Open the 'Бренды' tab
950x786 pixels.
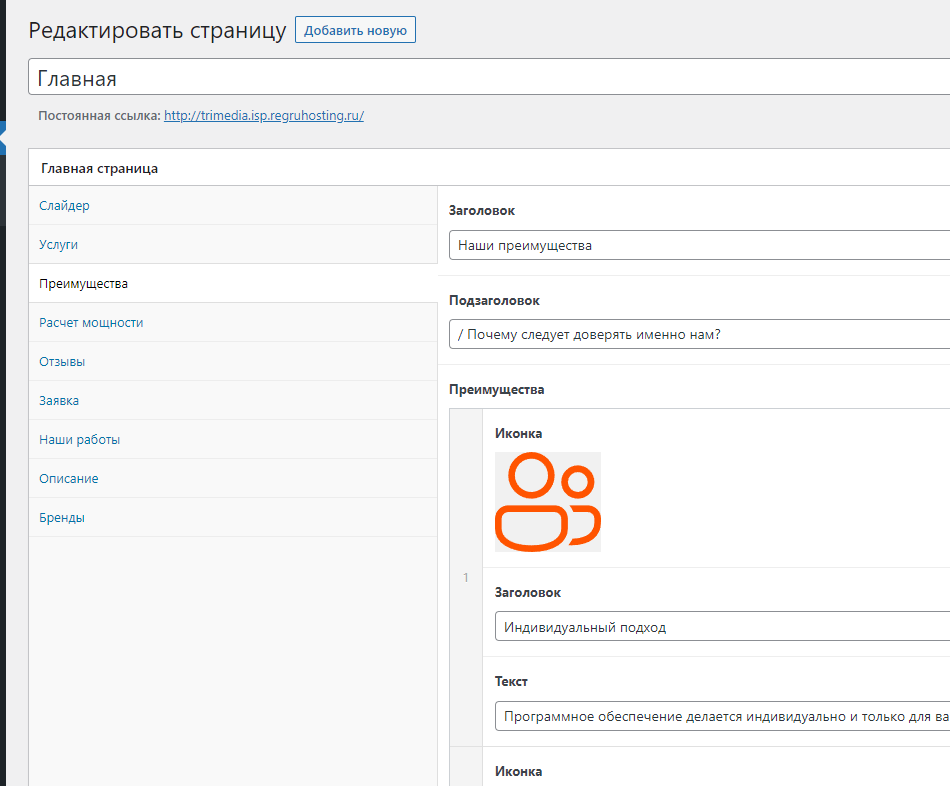233,518
